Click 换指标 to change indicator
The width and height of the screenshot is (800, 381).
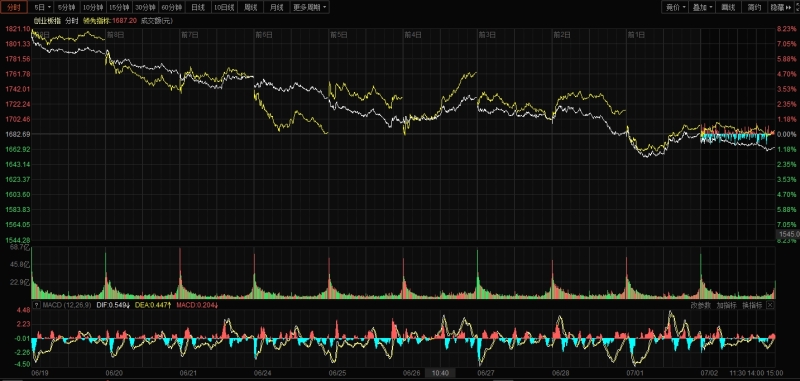click(752, 305)
